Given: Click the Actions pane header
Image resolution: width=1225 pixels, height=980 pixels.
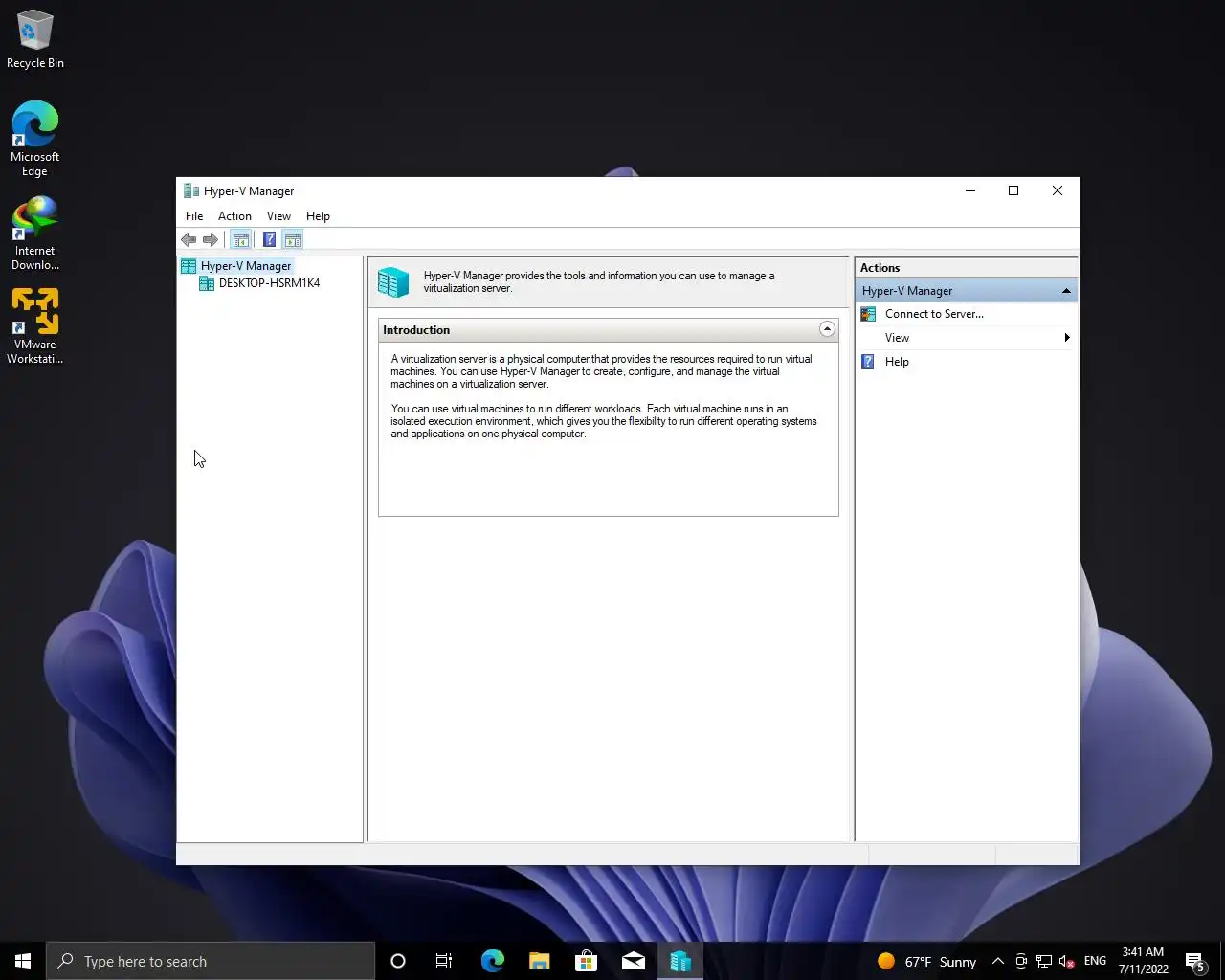Looking at the screenshot, I should coord(966,268).
